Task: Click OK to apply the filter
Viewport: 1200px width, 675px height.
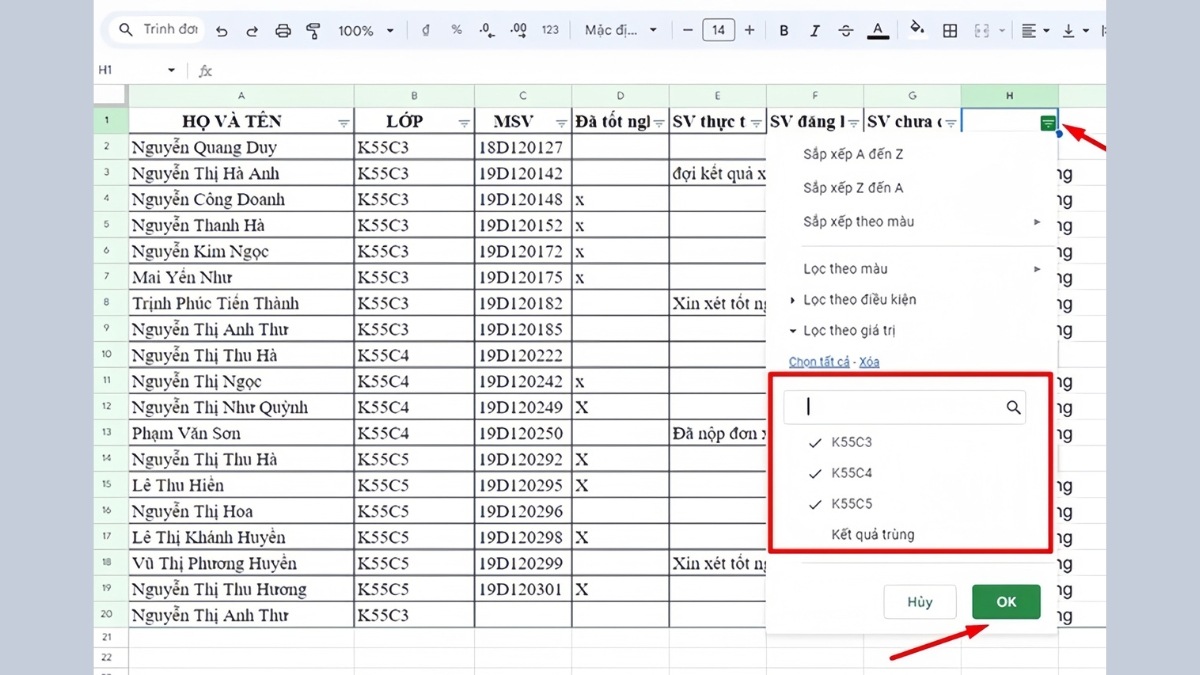Action: point(1006,602)
